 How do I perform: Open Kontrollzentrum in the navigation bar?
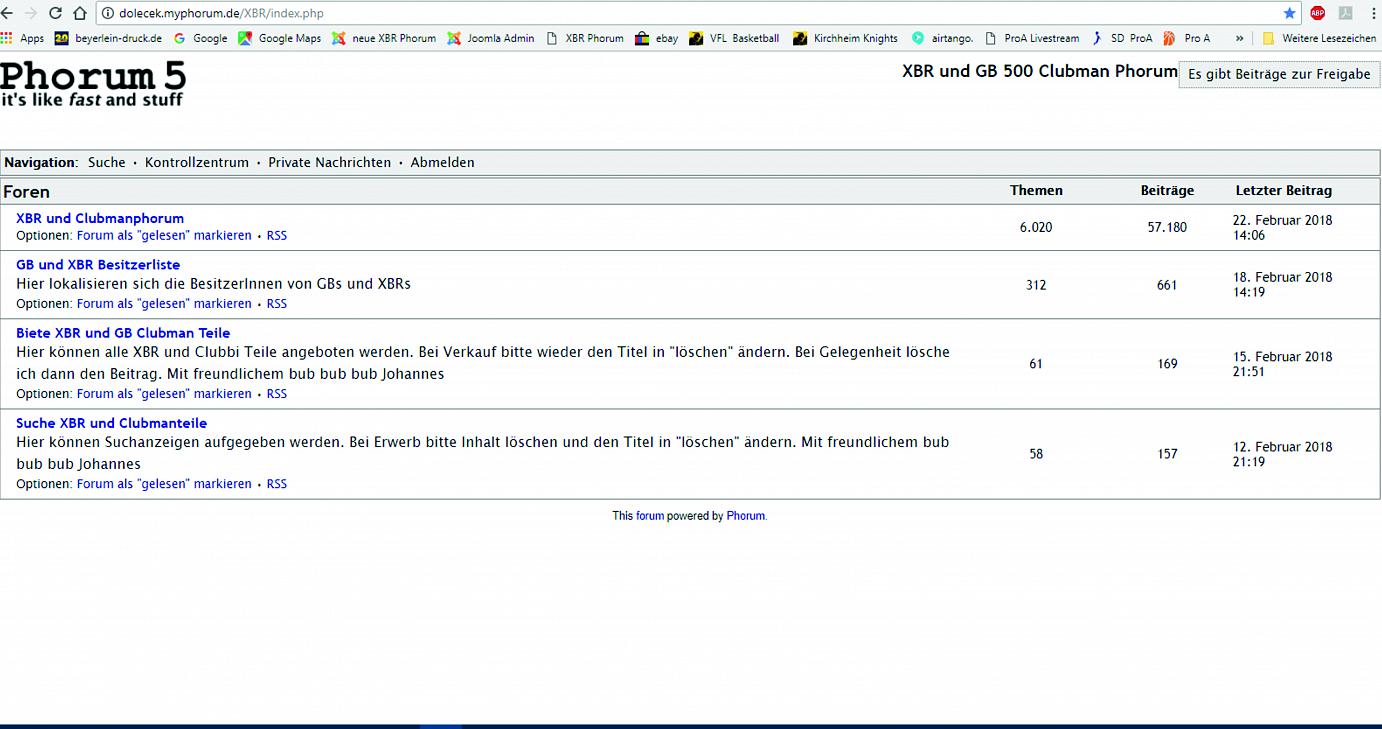pos(197,162)
